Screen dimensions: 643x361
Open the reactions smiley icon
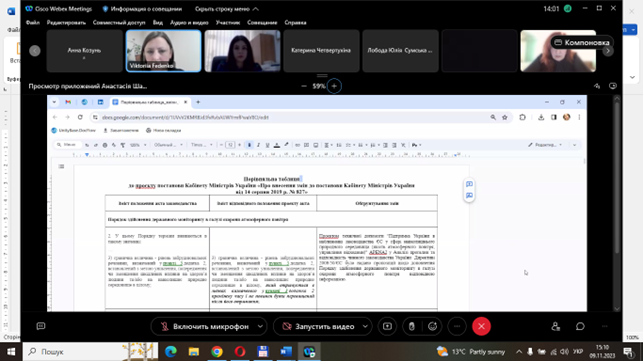coord(433,327)
